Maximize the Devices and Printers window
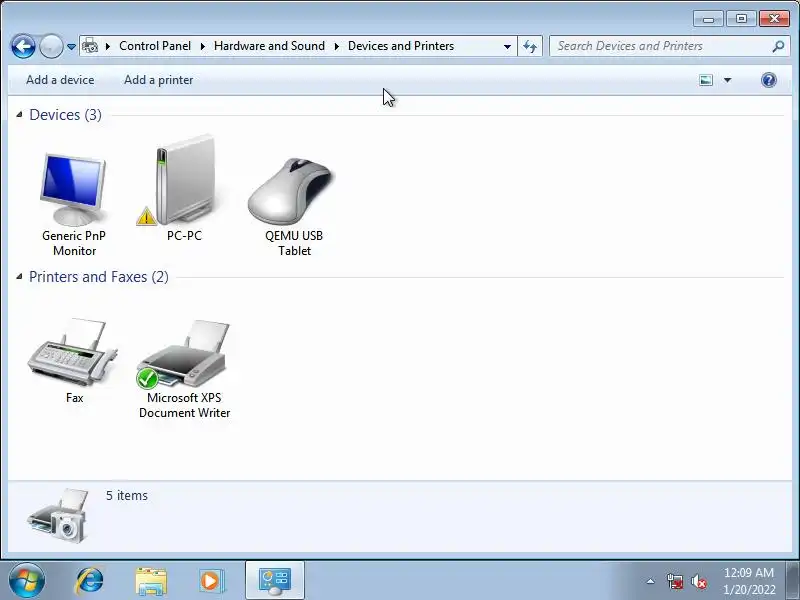This screenshot has height=600, width=800. pos(741,19)
